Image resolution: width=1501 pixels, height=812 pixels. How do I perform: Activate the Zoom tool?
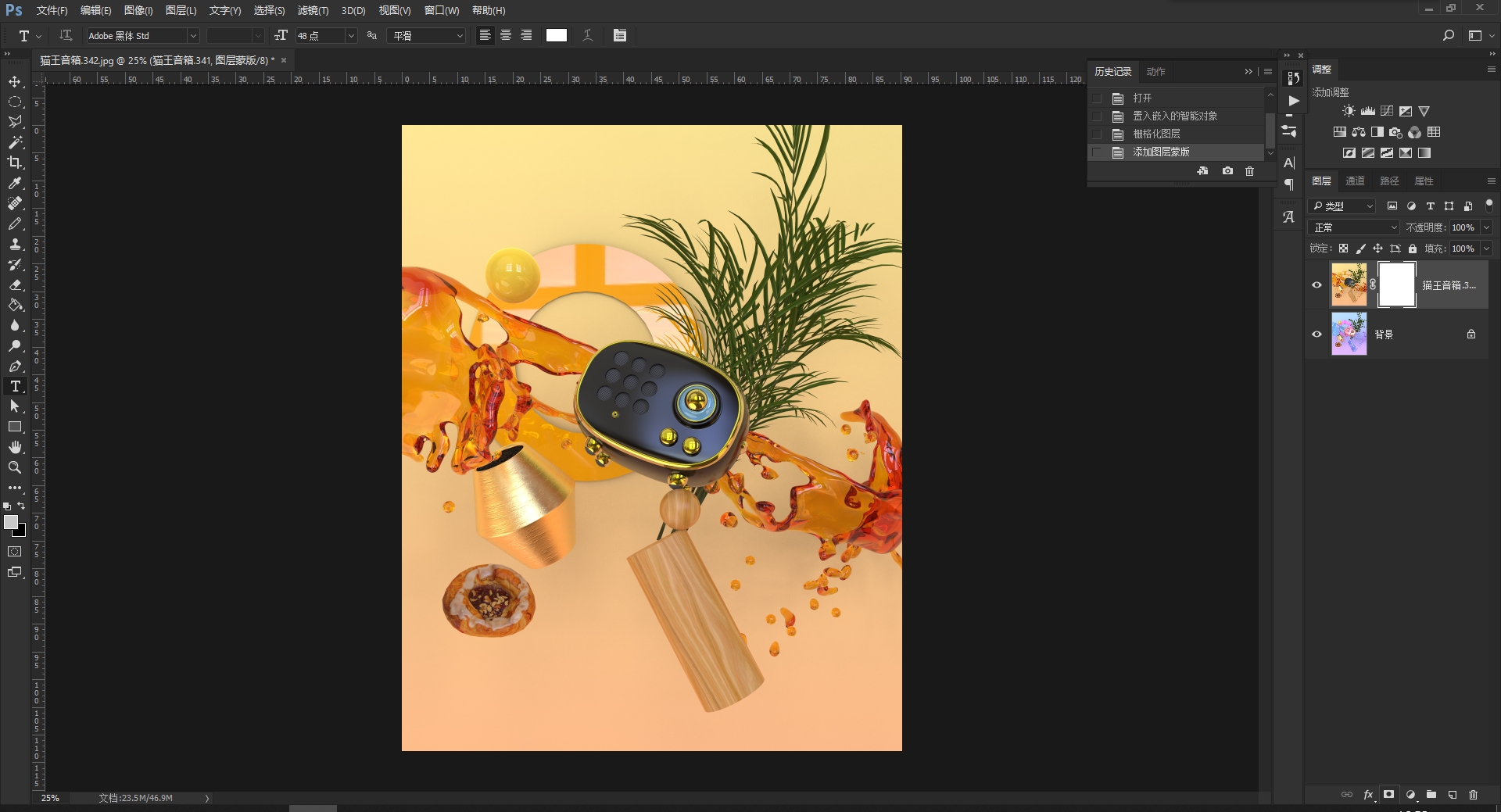coord(15,467)
